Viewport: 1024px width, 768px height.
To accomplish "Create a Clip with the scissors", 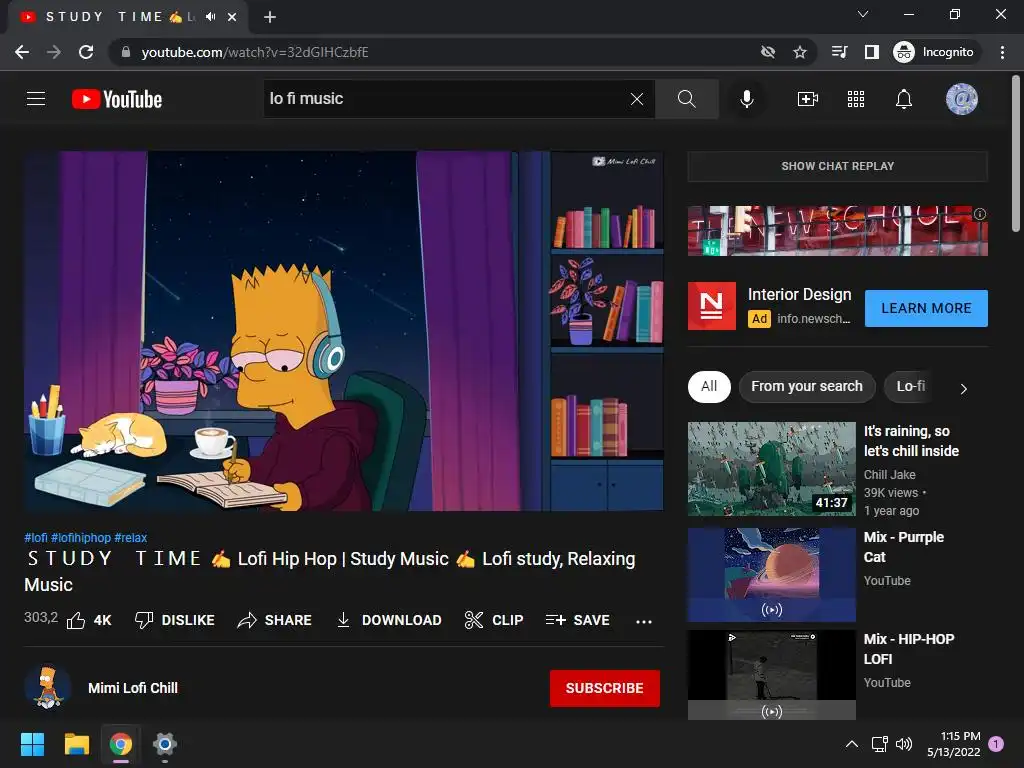I will coord(494,620).
